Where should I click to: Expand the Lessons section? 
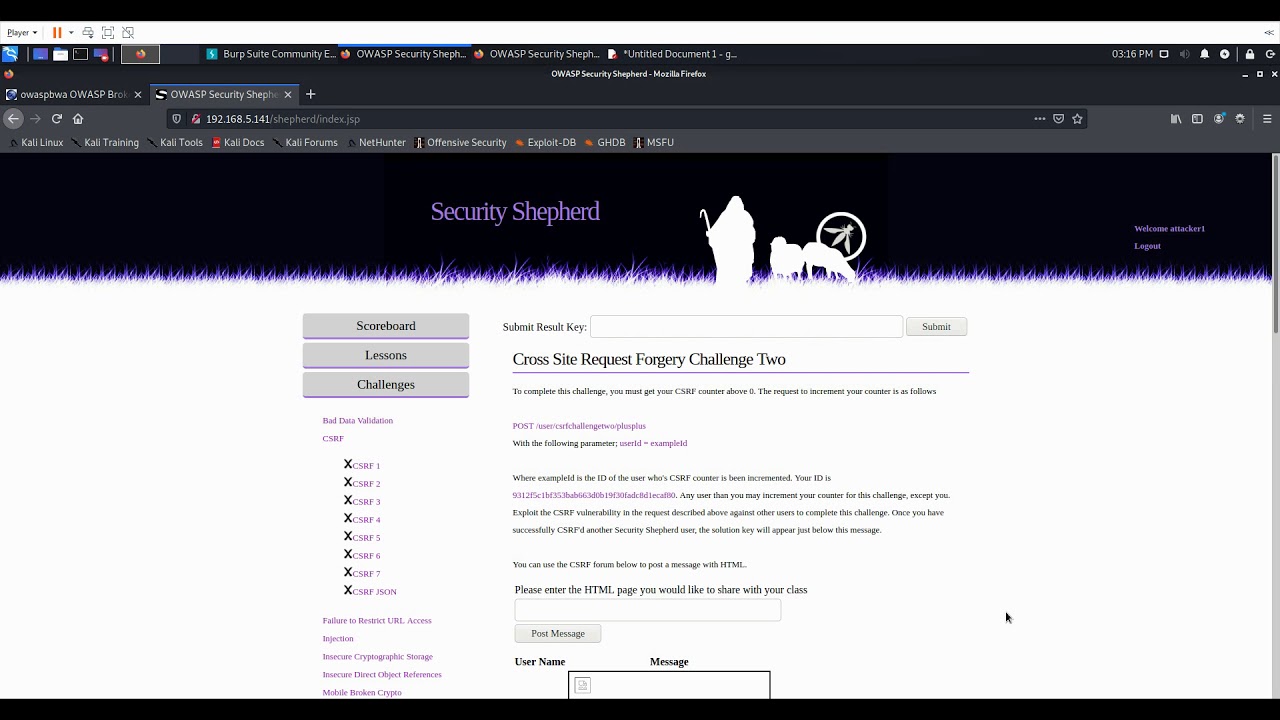tap(386, 355)
